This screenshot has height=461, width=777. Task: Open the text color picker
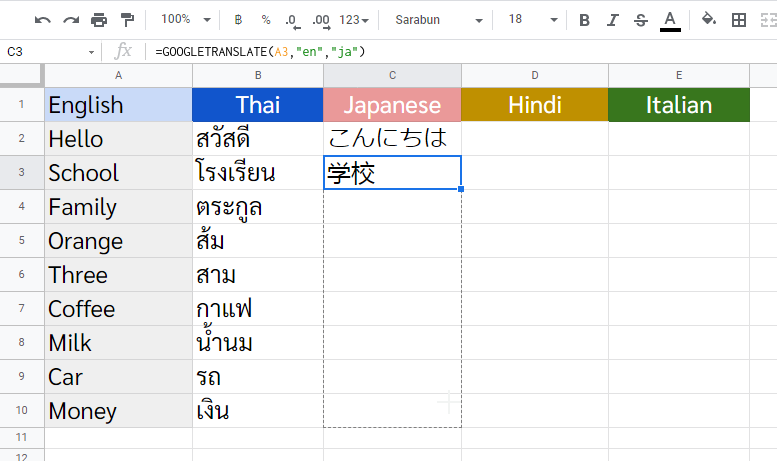670,21
